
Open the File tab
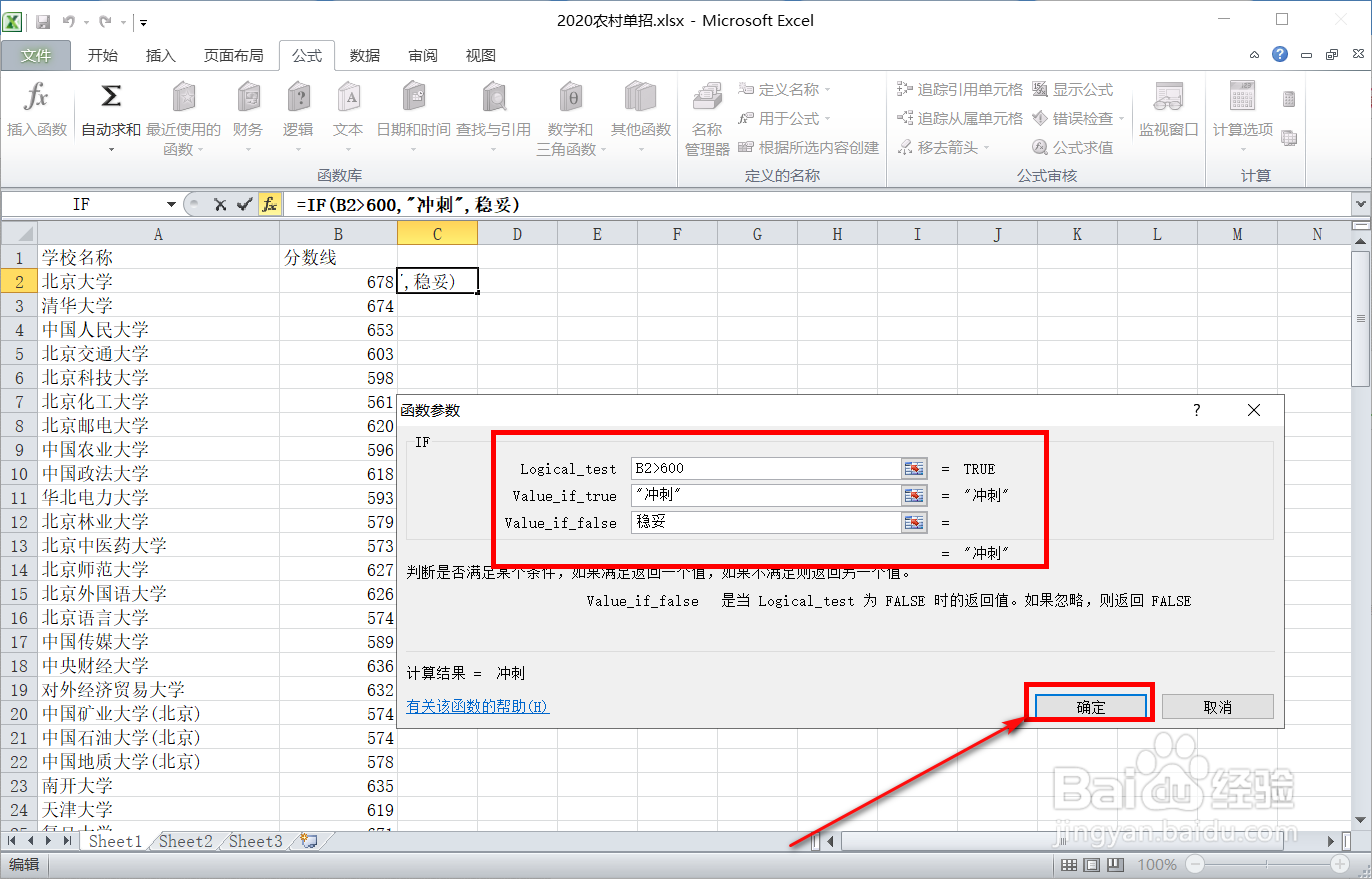pos(36,56)
